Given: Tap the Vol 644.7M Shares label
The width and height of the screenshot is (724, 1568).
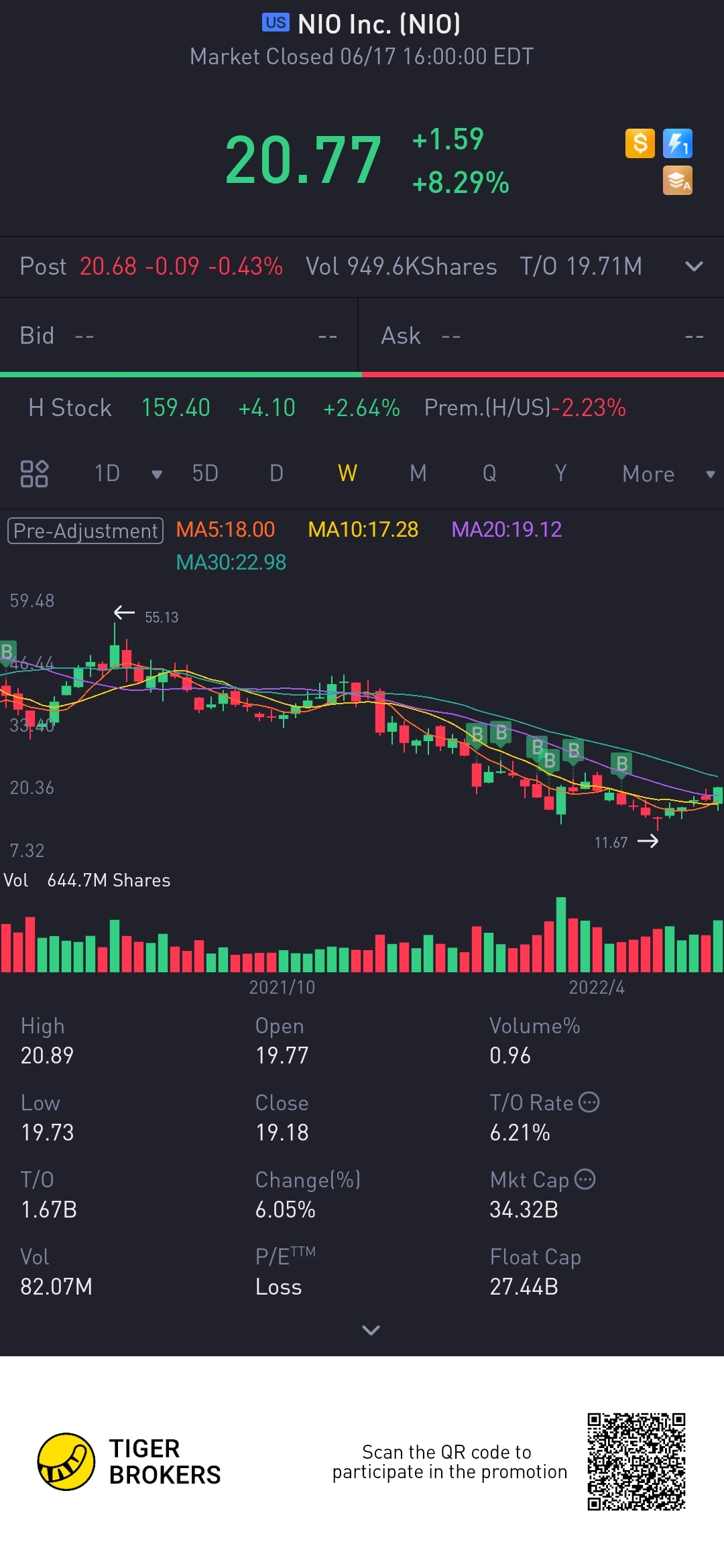Looking at the screenshot, I should point(86,880).
